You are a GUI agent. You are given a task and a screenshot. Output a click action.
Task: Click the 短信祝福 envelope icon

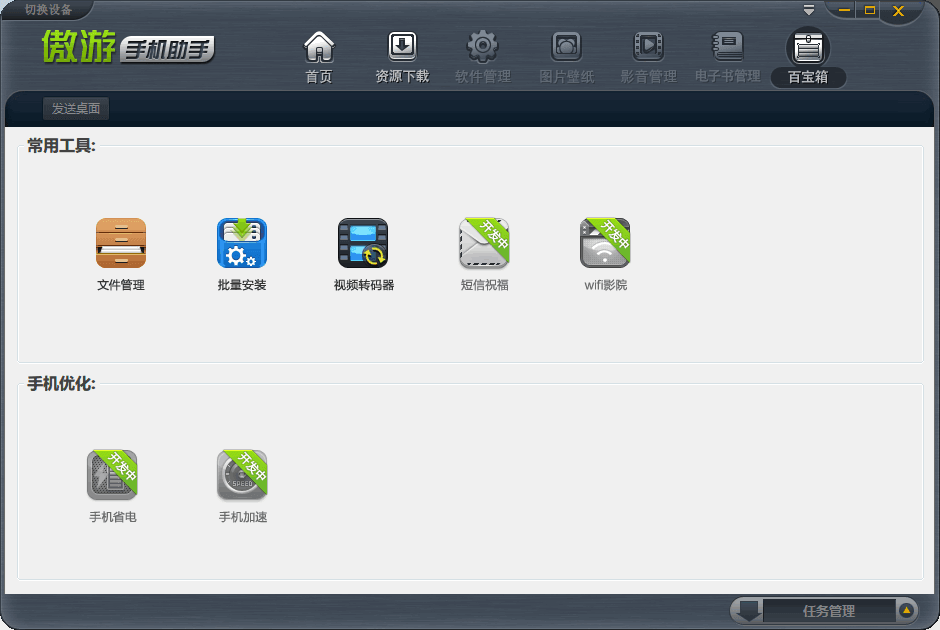pyautogui.click(x=484, y=243)
